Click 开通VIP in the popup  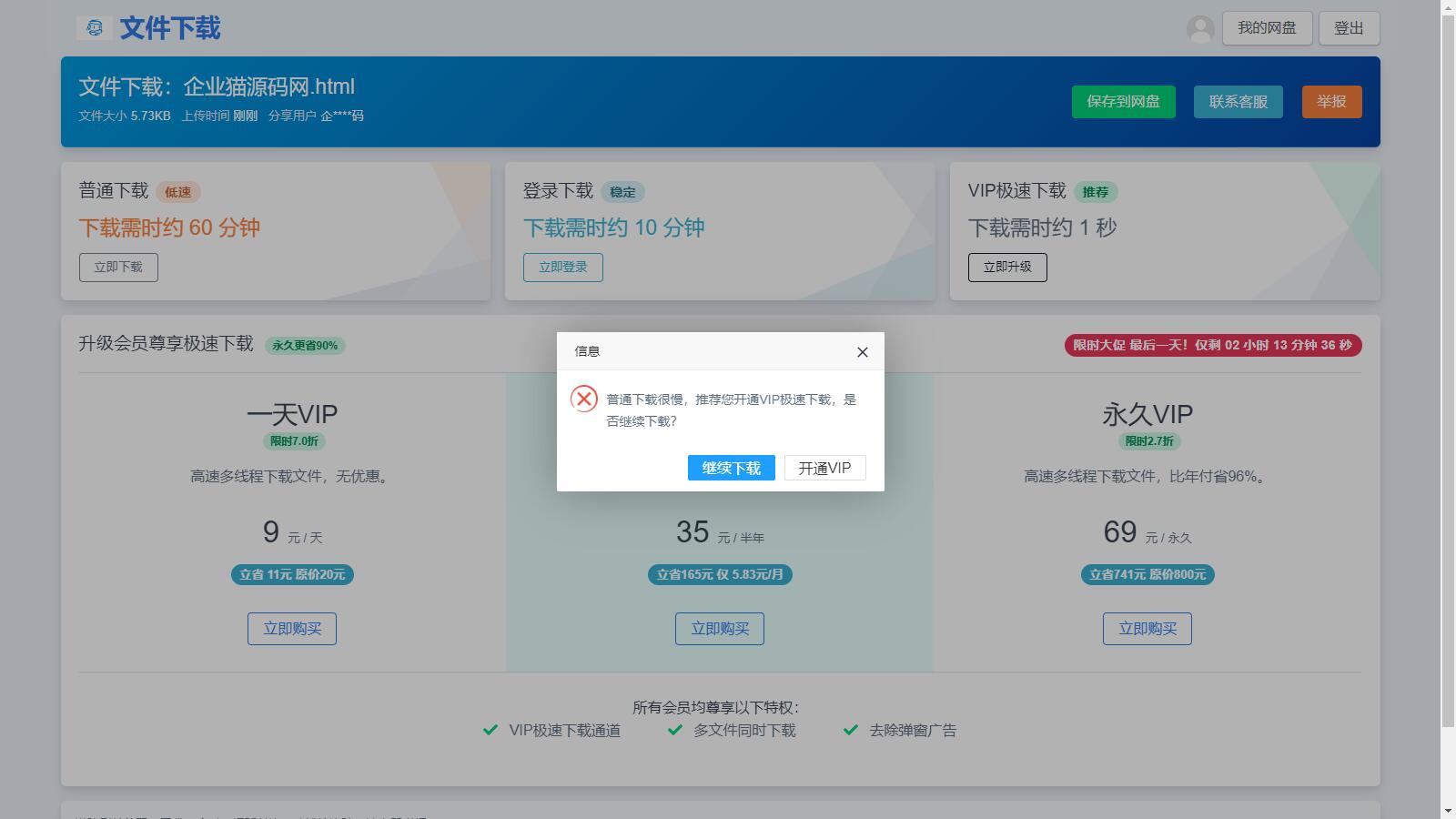824,468
